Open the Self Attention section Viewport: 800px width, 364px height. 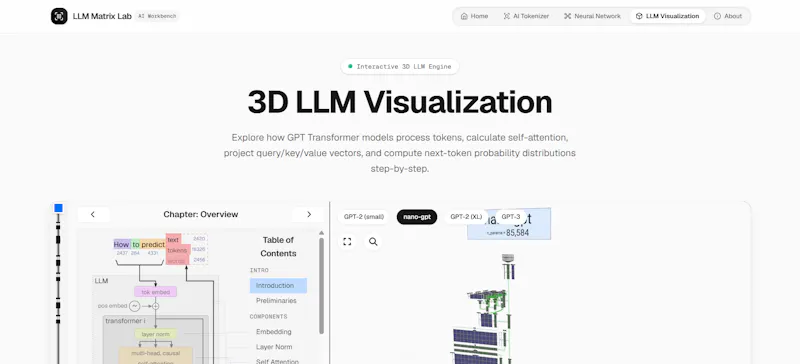[x=278, y=361]
